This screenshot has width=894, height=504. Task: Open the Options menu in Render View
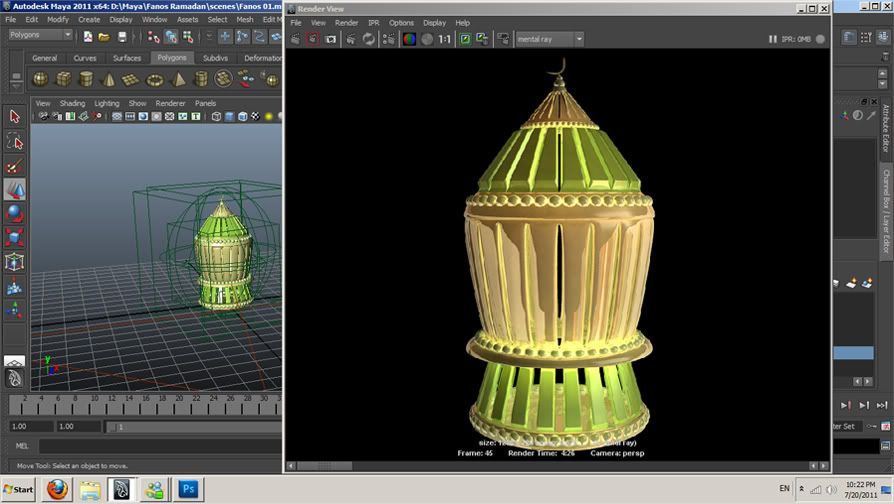coord(401,23)
